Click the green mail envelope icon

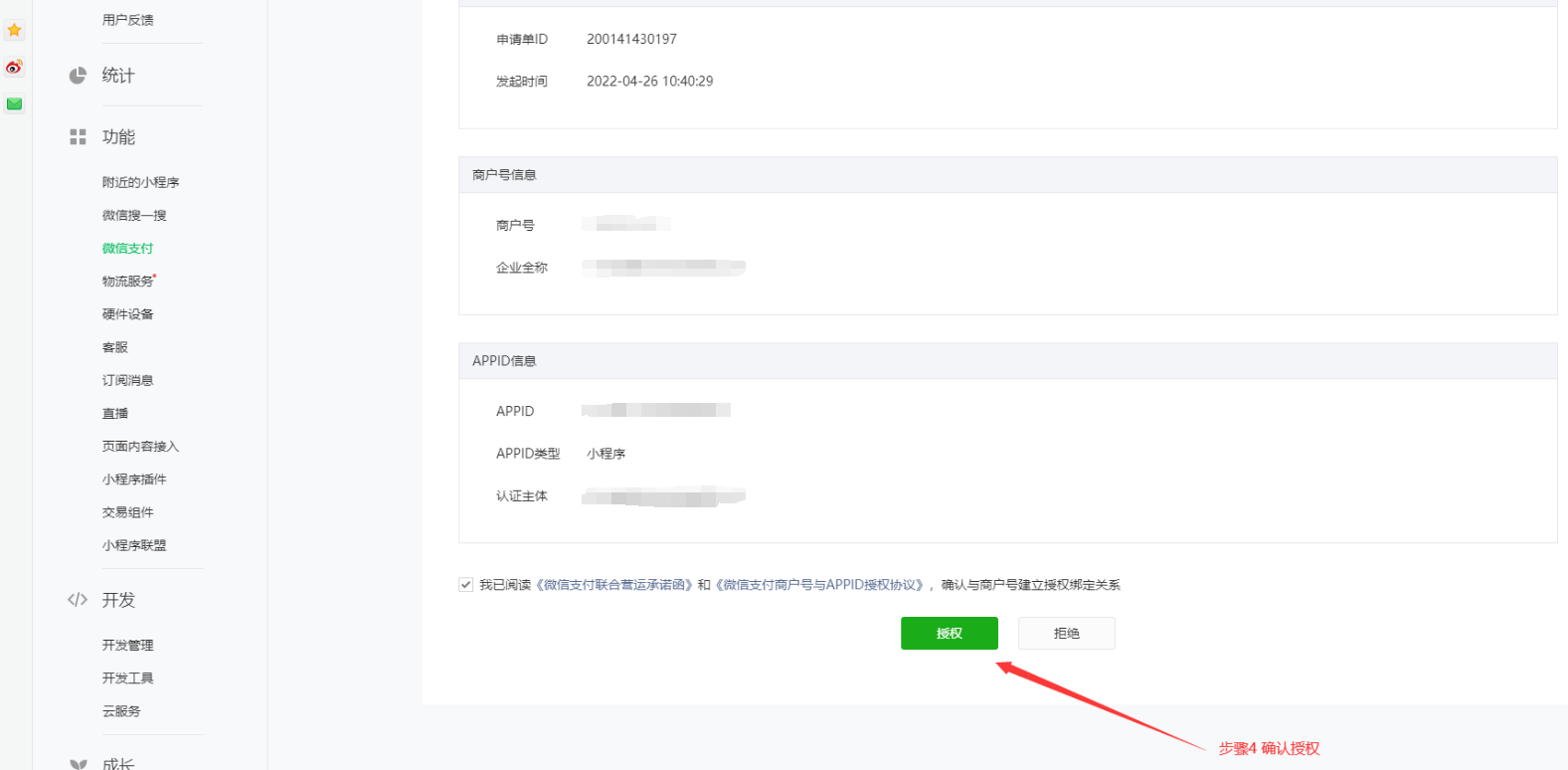[14, 103]
